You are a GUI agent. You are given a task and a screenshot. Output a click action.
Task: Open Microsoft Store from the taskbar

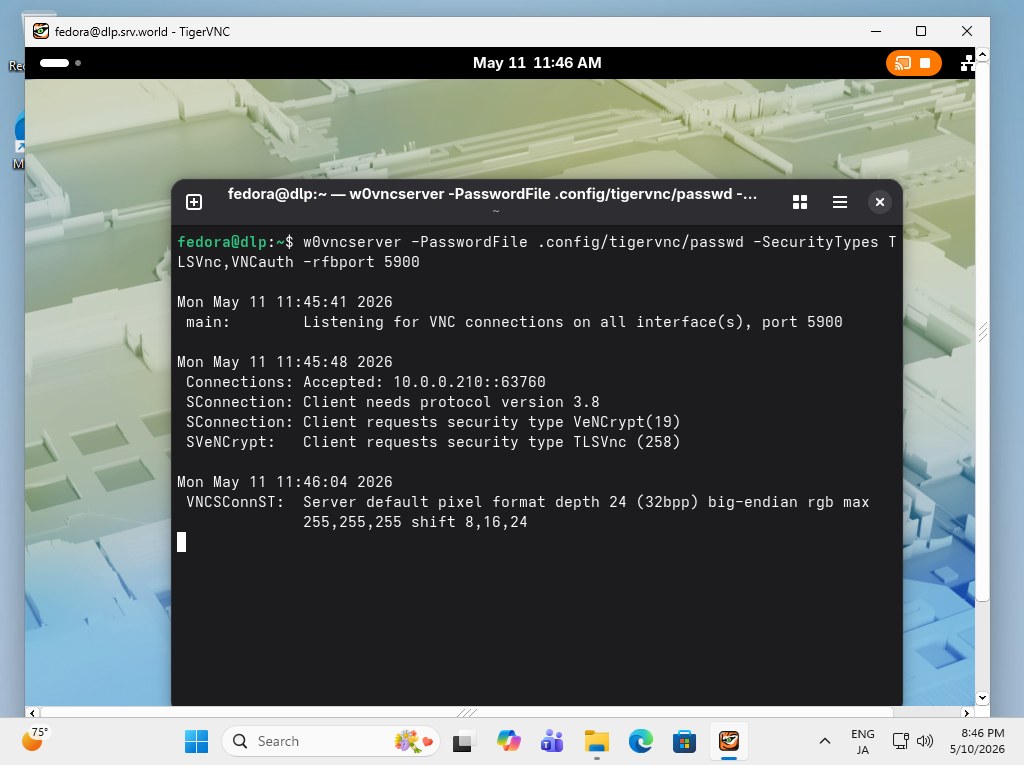[684, 741]
